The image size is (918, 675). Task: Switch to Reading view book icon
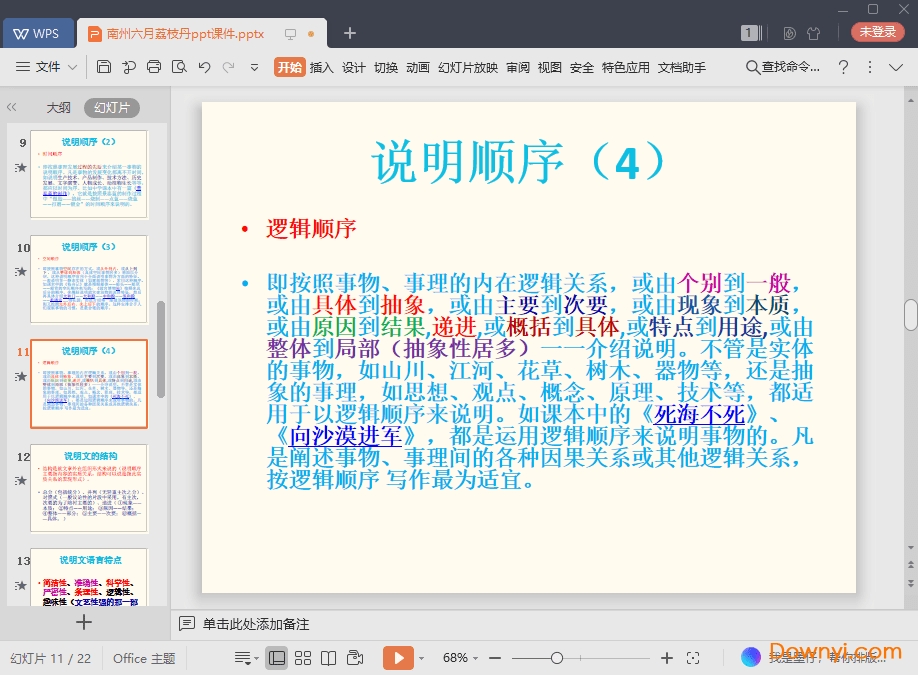(328, 658)
